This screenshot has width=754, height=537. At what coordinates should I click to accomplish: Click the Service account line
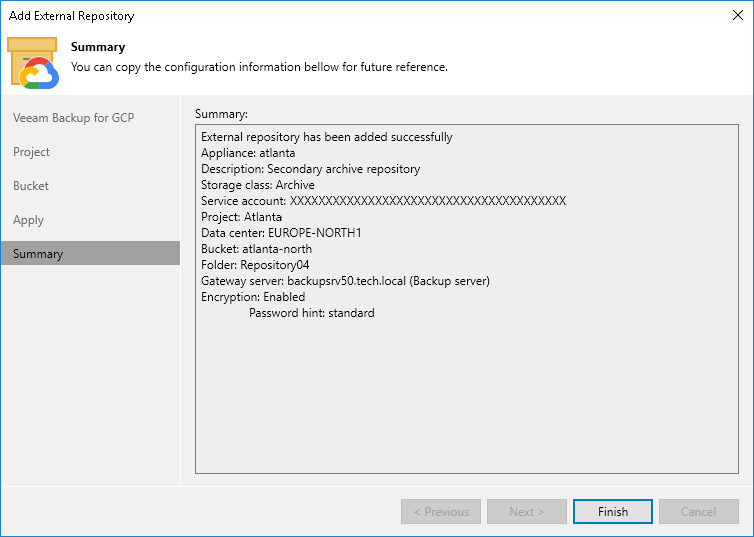coord(384,200)
